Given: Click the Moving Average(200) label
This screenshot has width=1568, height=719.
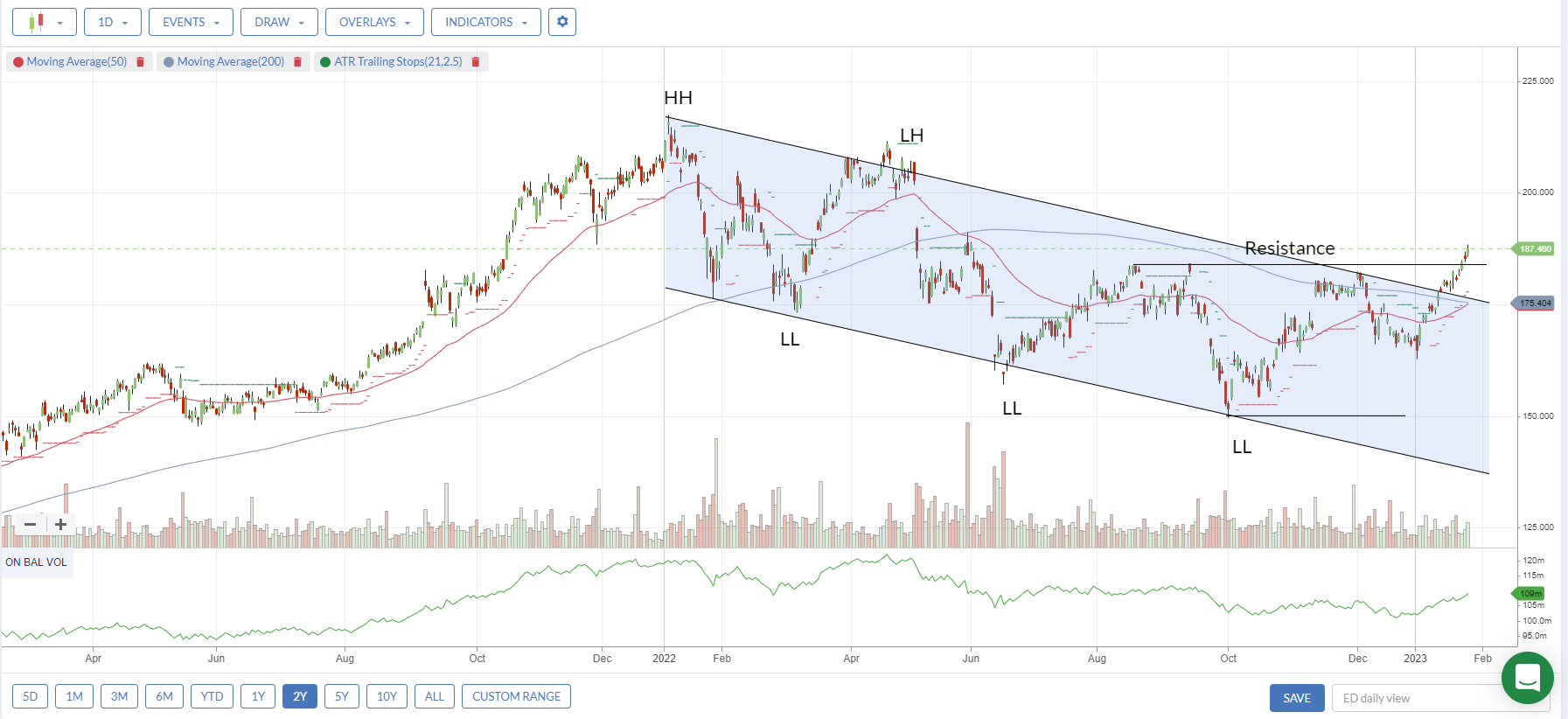Looking at the screenshot, I should pyautogui.click(x=231, y=62).
